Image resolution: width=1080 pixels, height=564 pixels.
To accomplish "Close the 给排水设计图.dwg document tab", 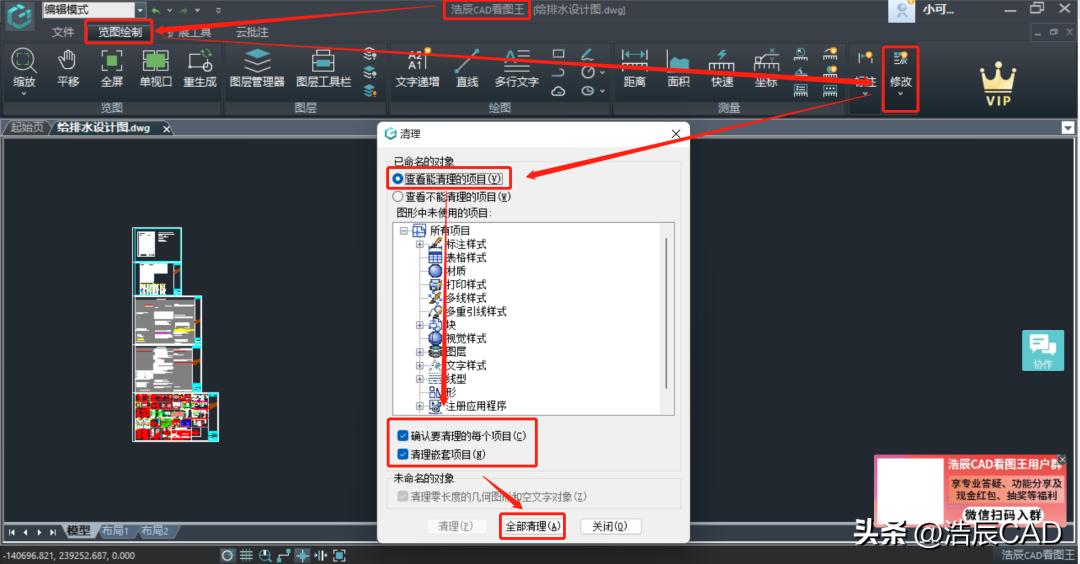I will pos(166,129).
